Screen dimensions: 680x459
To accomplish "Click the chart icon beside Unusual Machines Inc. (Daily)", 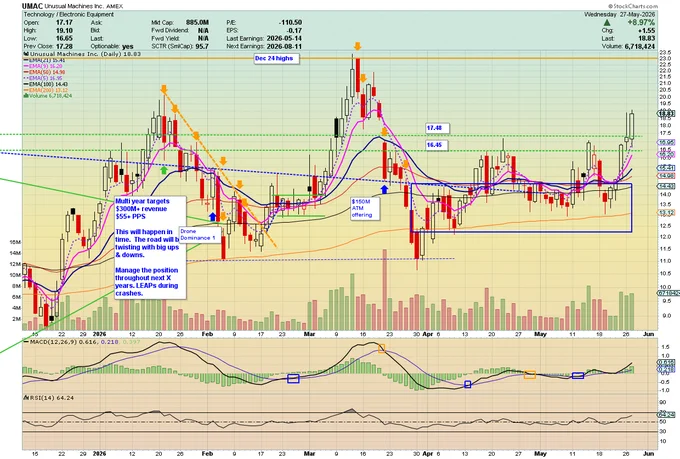I will click(x=25, y=54).
